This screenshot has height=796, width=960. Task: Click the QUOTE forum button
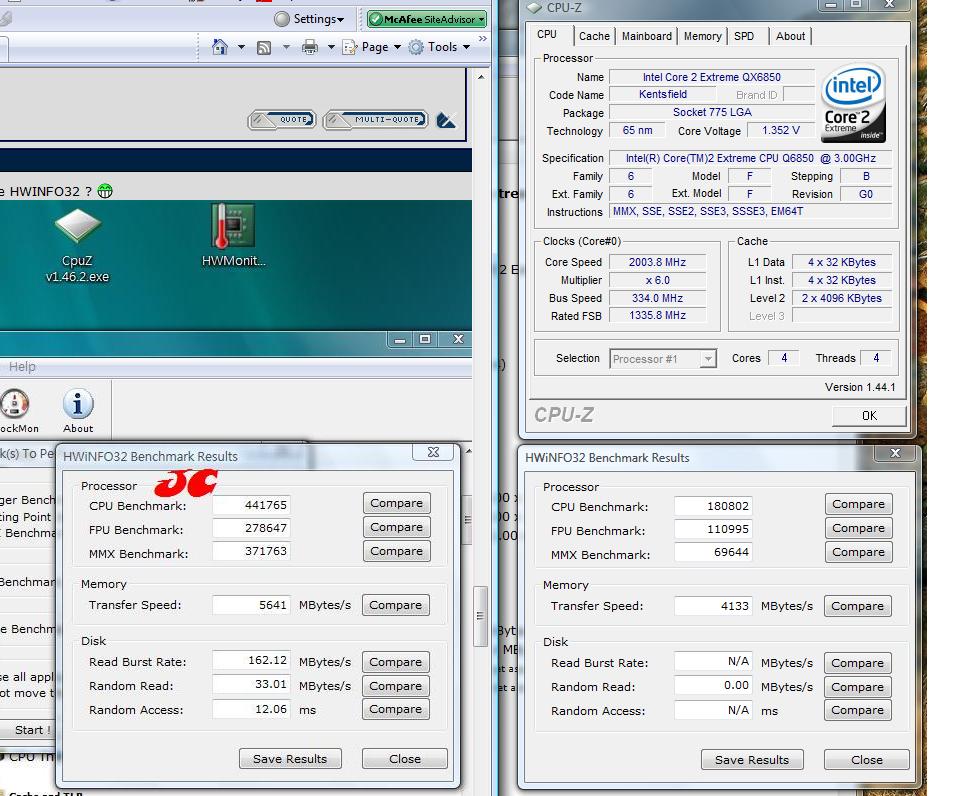(282, 119)
